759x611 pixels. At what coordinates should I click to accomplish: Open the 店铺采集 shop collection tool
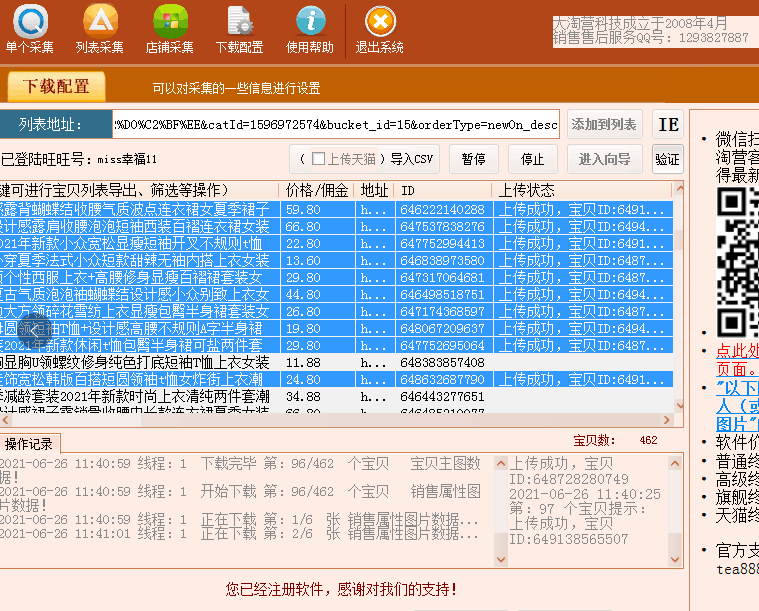[169, 30]
